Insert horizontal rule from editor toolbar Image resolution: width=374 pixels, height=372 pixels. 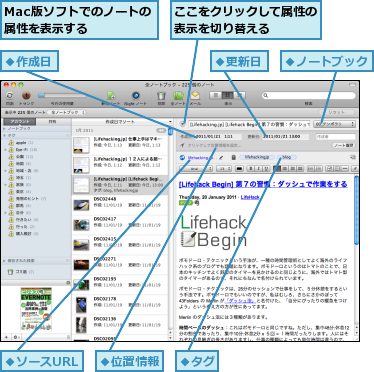345,169
